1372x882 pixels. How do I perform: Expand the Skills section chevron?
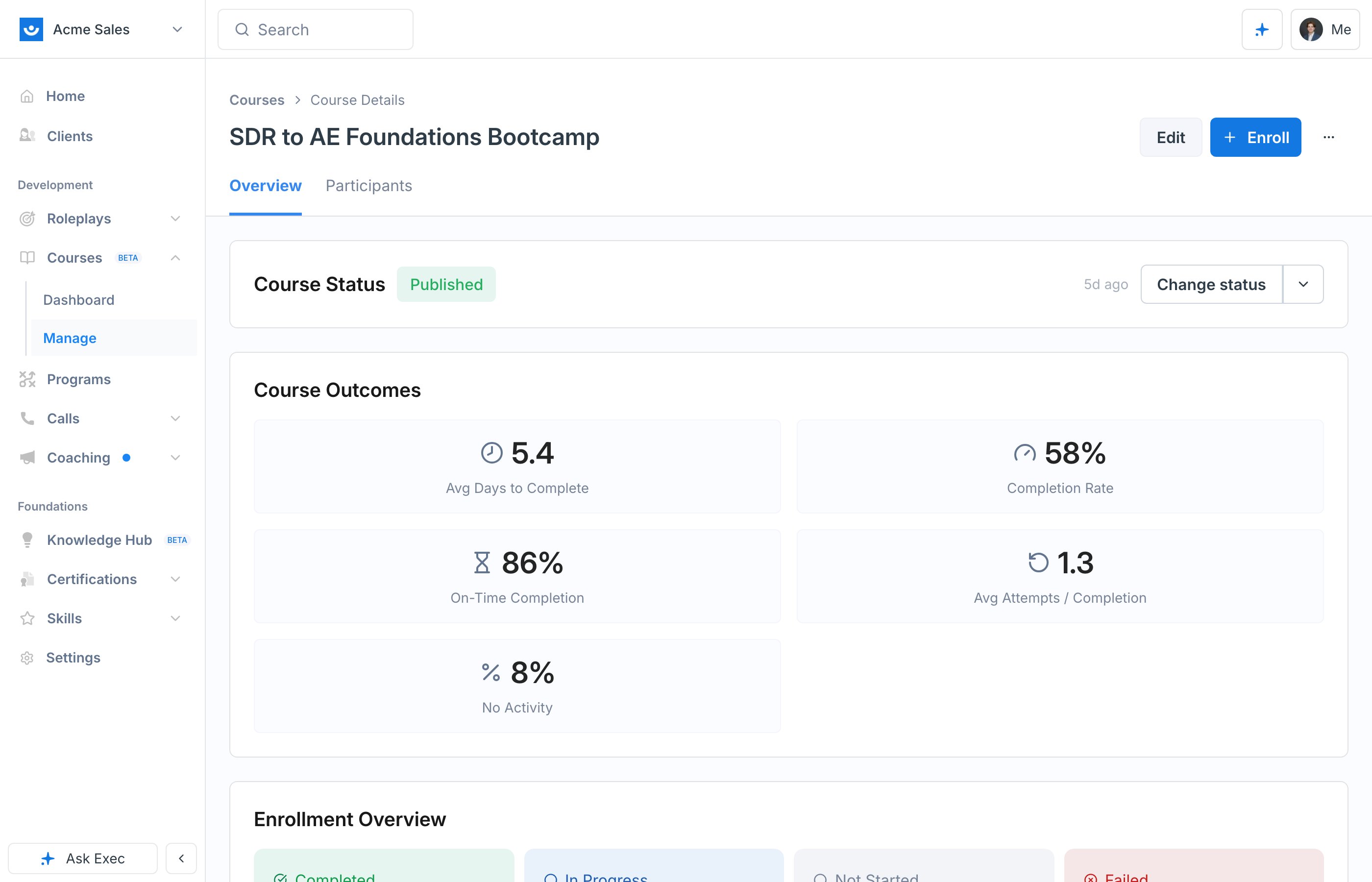[175, 618]
